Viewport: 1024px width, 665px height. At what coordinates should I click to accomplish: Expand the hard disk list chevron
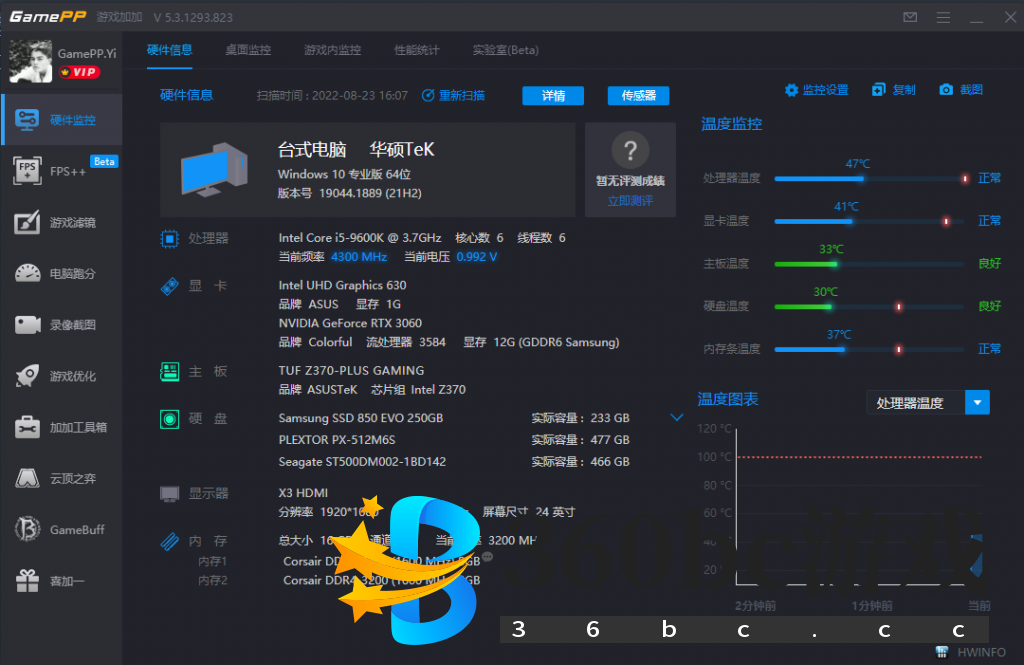click(677, 417)
